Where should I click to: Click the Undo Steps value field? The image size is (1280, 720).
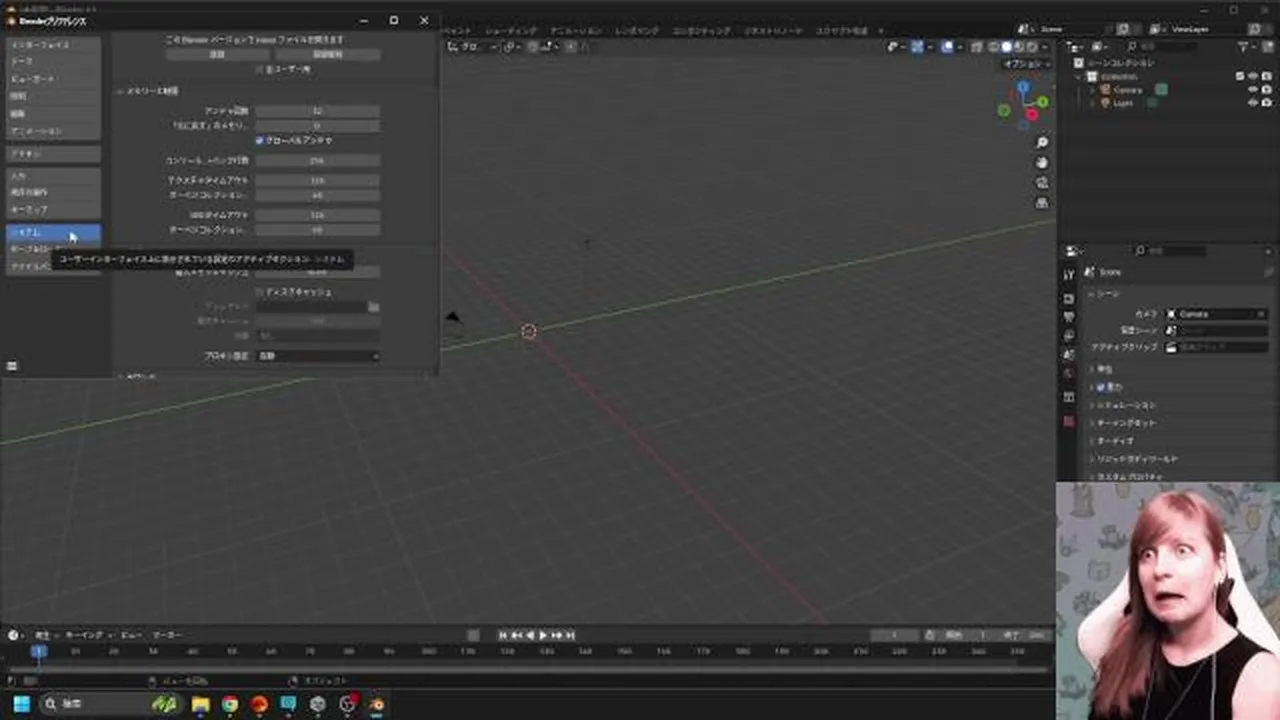(x=318, y=111)
